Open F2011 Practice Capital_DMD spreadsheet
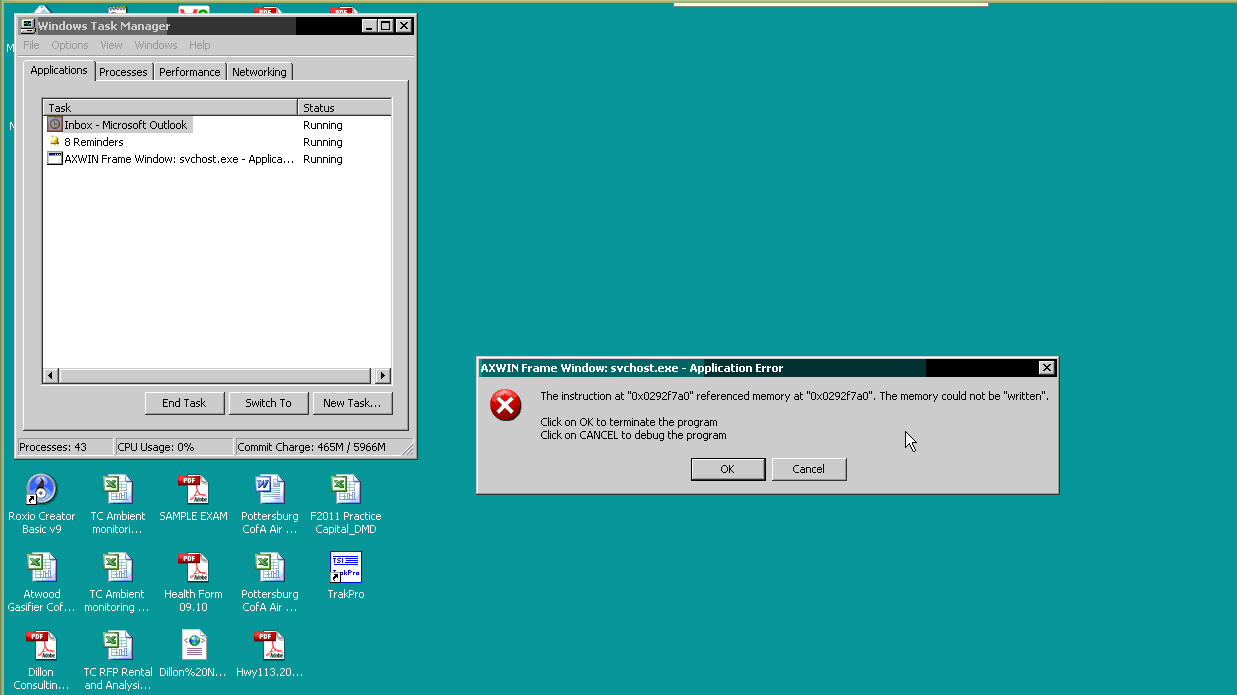The width and height of the screenshot is (1237, 695). coord(345,490)
